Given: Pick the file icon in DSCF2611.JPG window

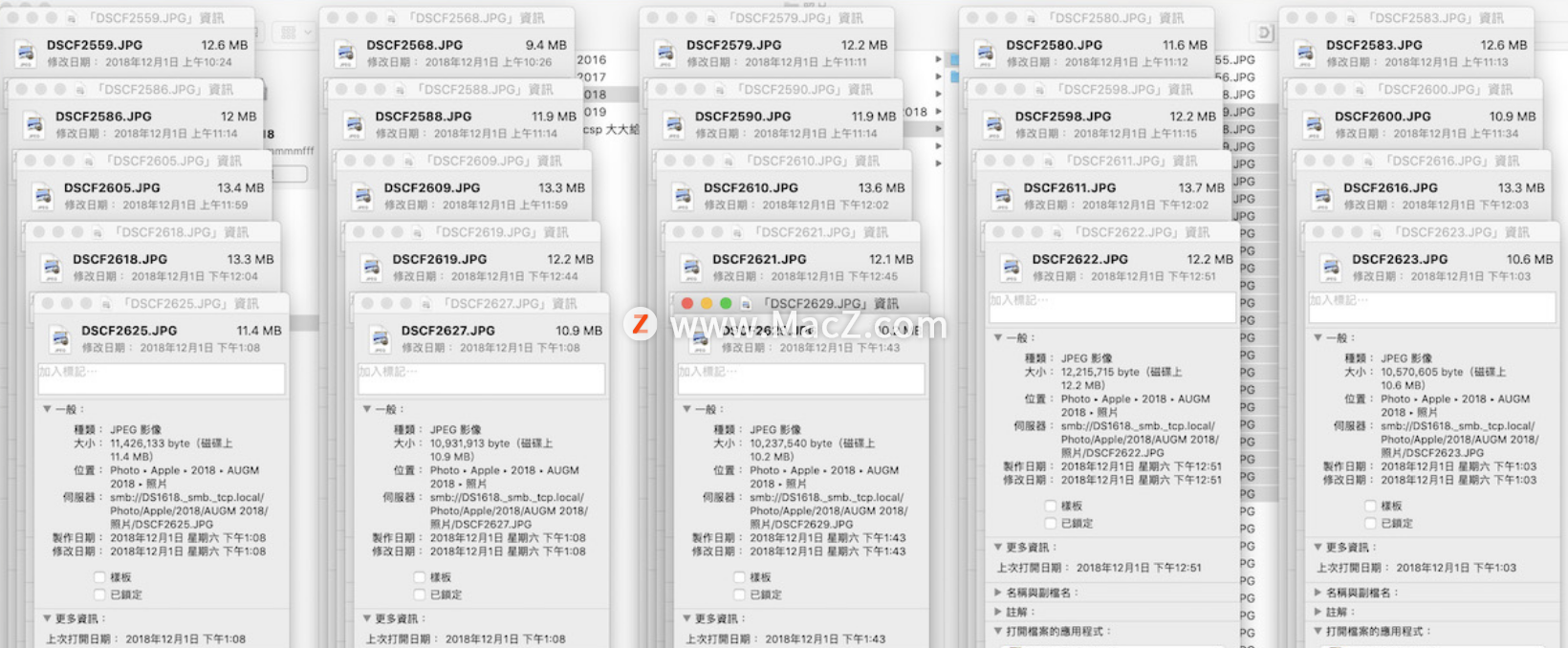Looking at the screenshot, I should pyautogui.click(x=1003, y=197).
